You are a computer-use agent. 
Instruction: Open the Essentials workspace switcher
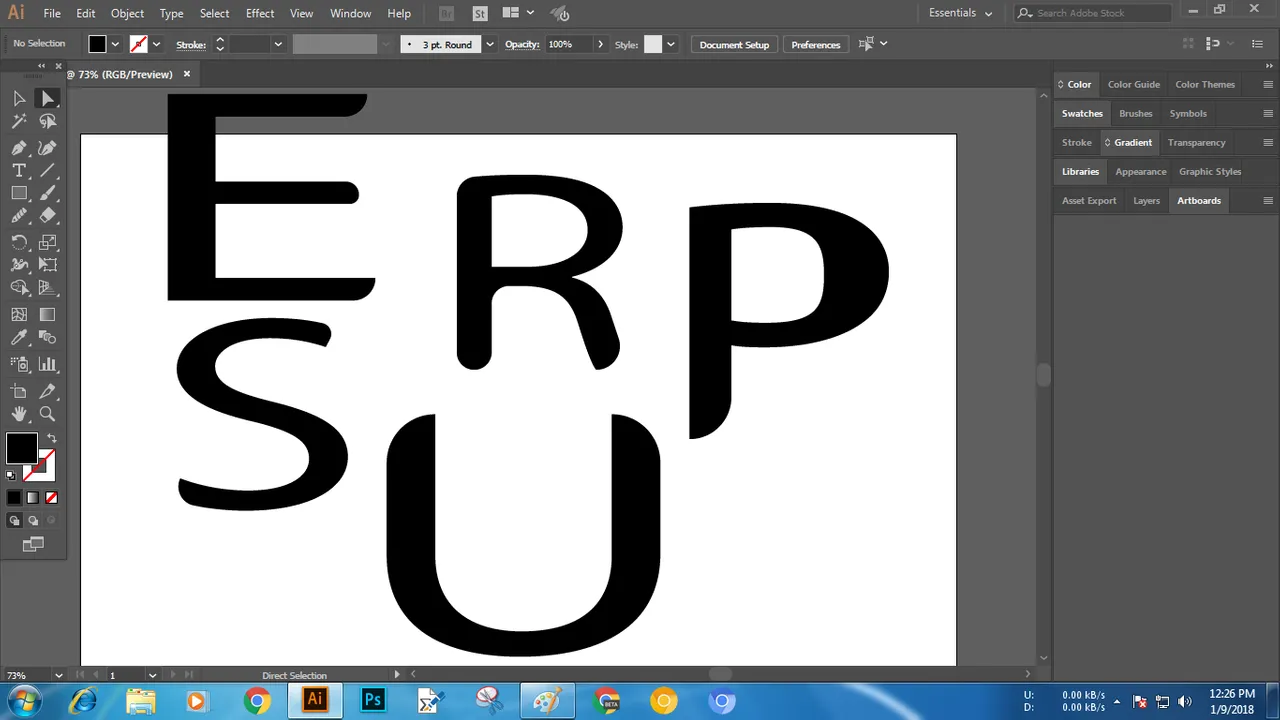[960, 13]
